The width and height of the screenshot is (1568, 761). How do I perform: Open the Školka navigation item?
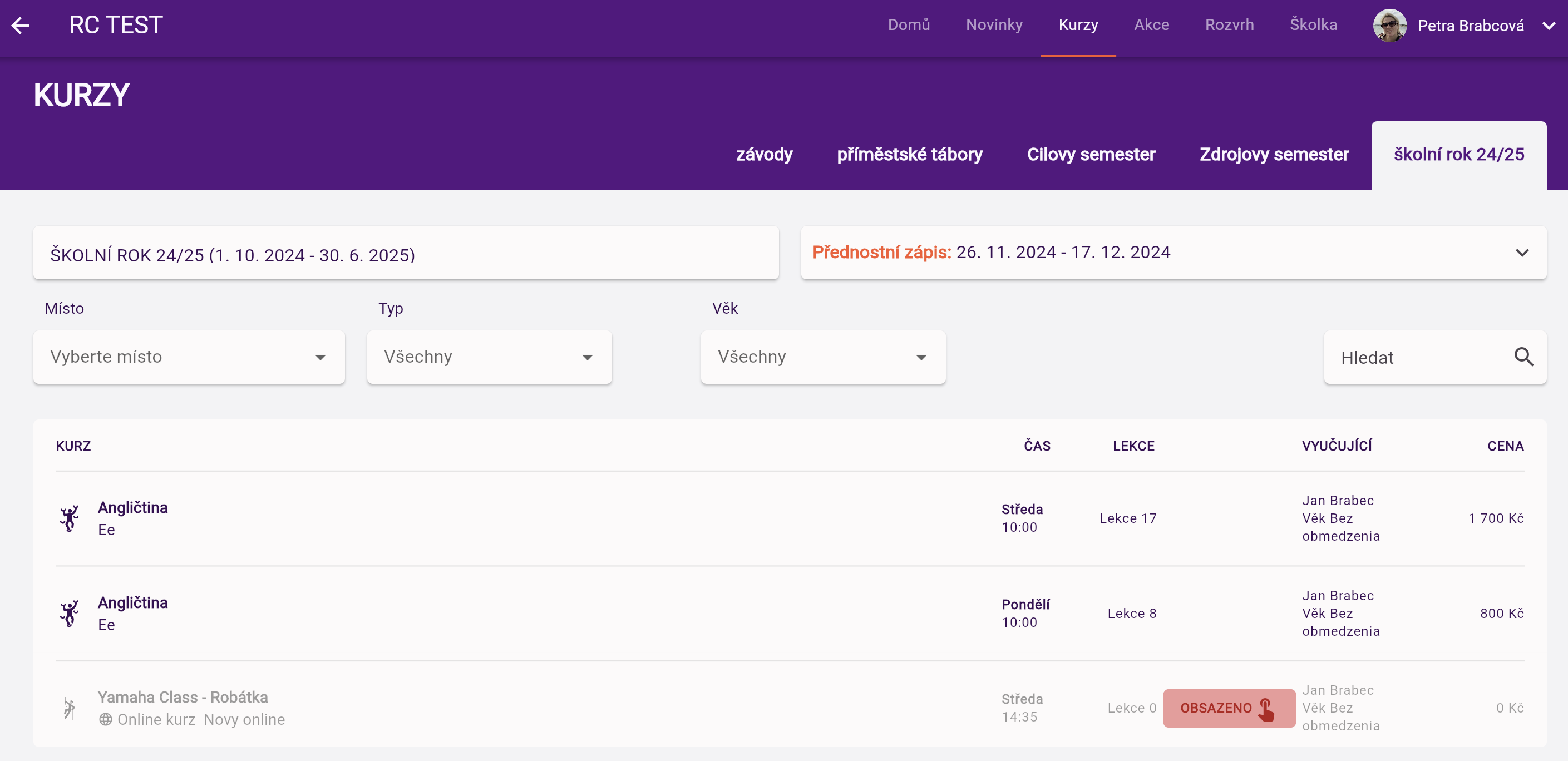point(1313,25)
